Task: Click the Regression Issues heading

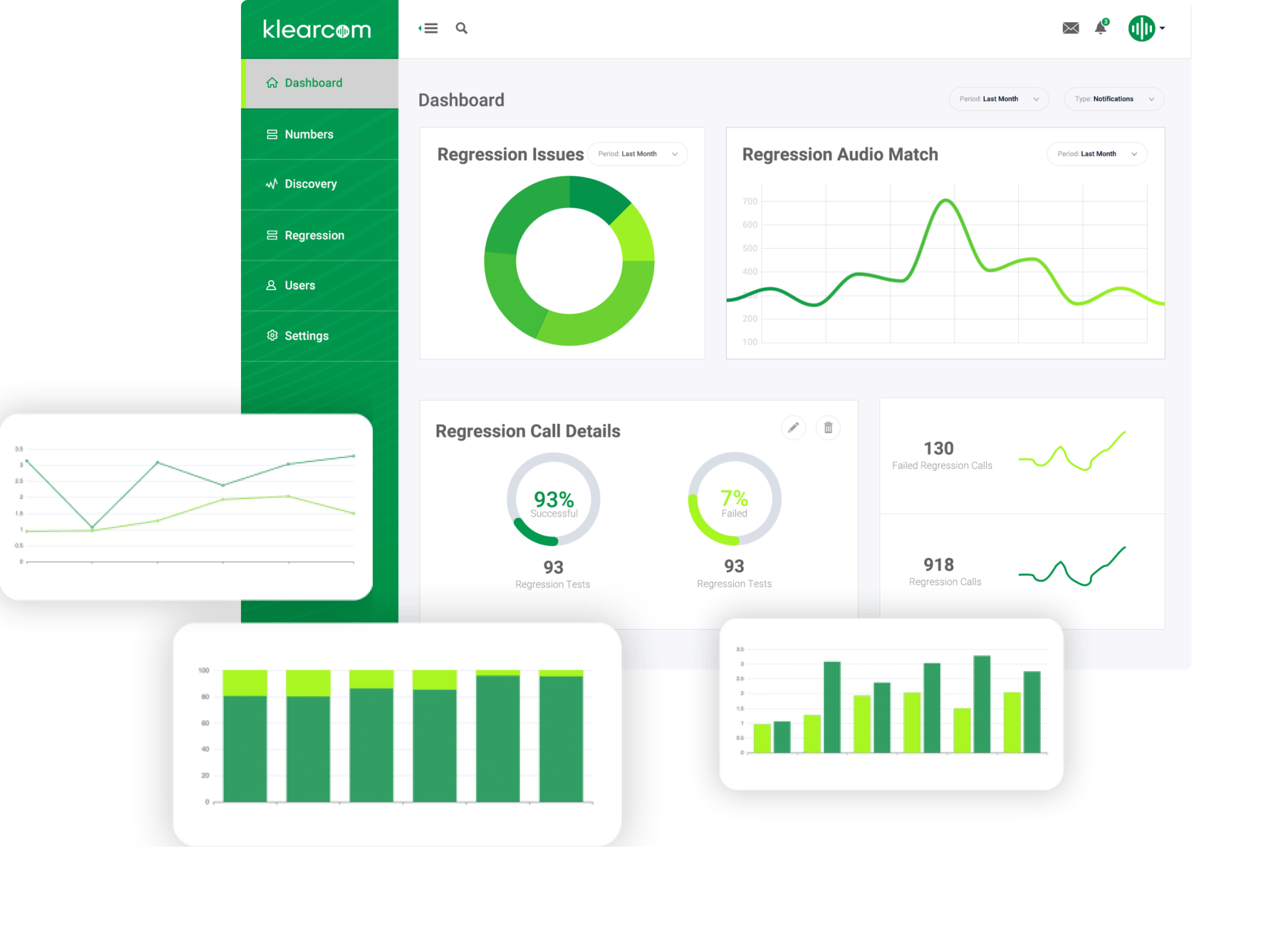Action: tap(511, 155)
